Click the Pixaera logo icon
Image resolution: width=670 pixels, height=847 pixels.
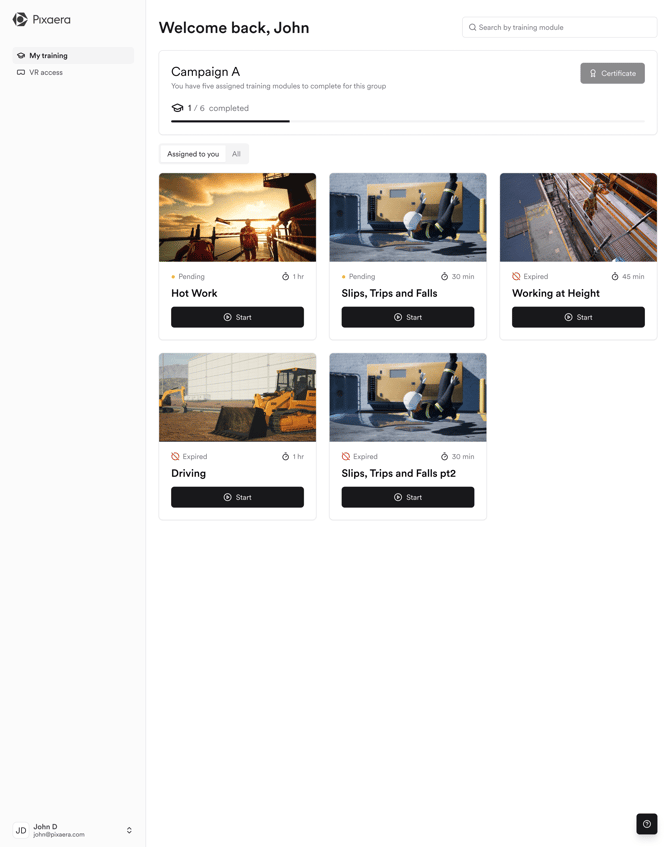pyautogui.click(x=20, y=19)
